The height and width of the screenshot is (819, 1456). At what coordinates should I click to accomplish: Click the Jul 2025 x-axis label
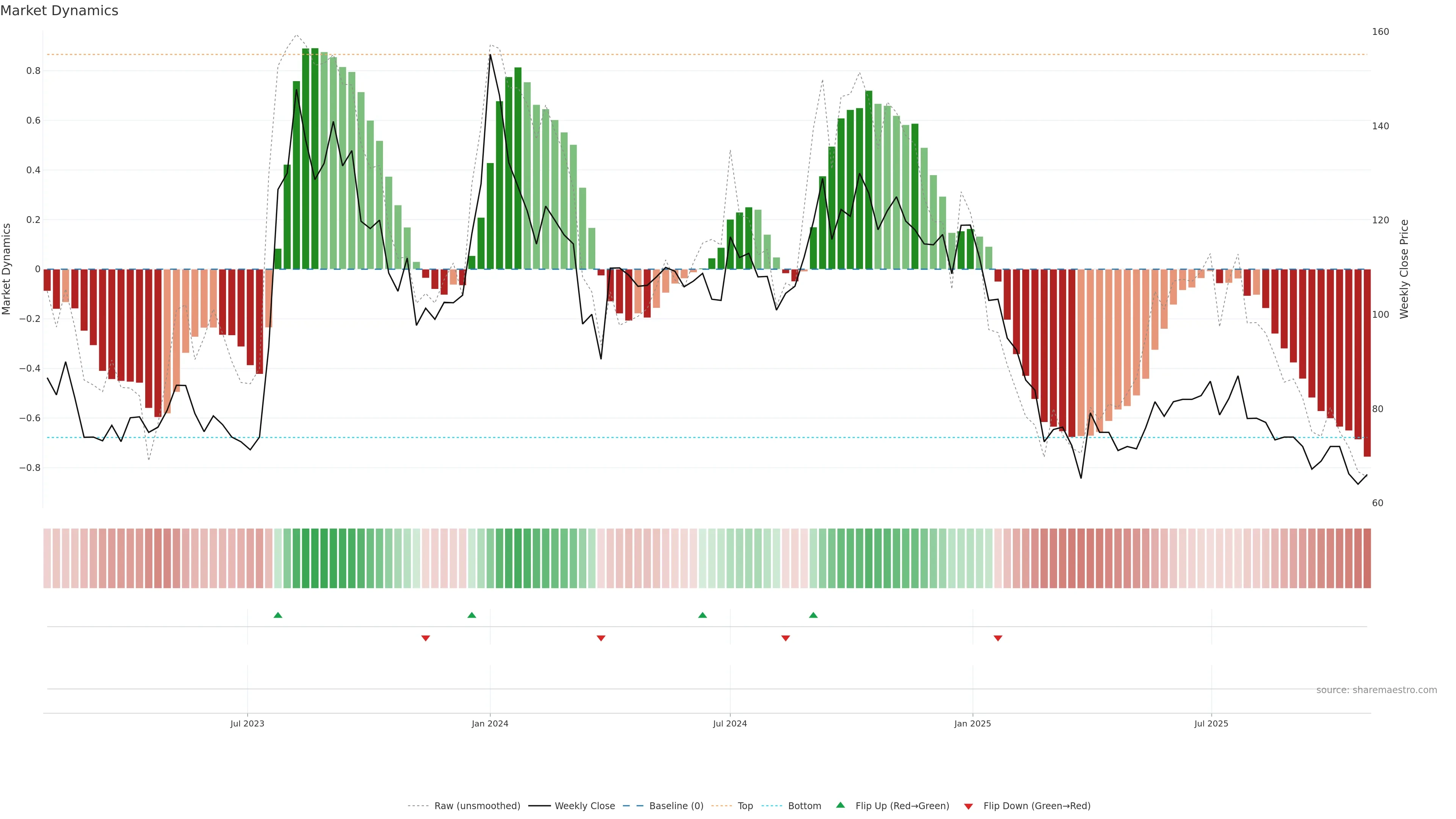pyautogui.click(x=1211, y=723)
